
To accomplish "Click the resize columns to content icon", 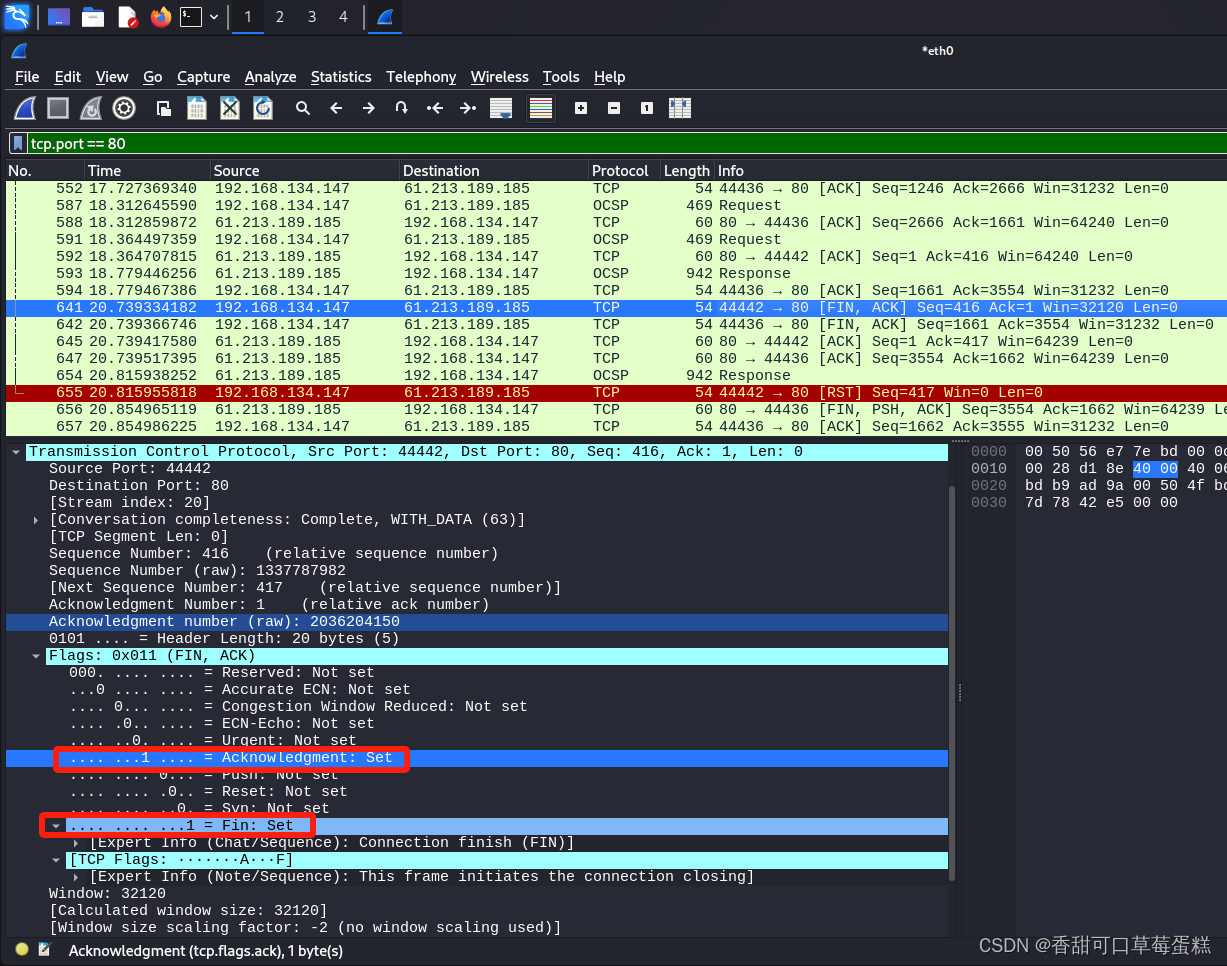I will (680, 108).
